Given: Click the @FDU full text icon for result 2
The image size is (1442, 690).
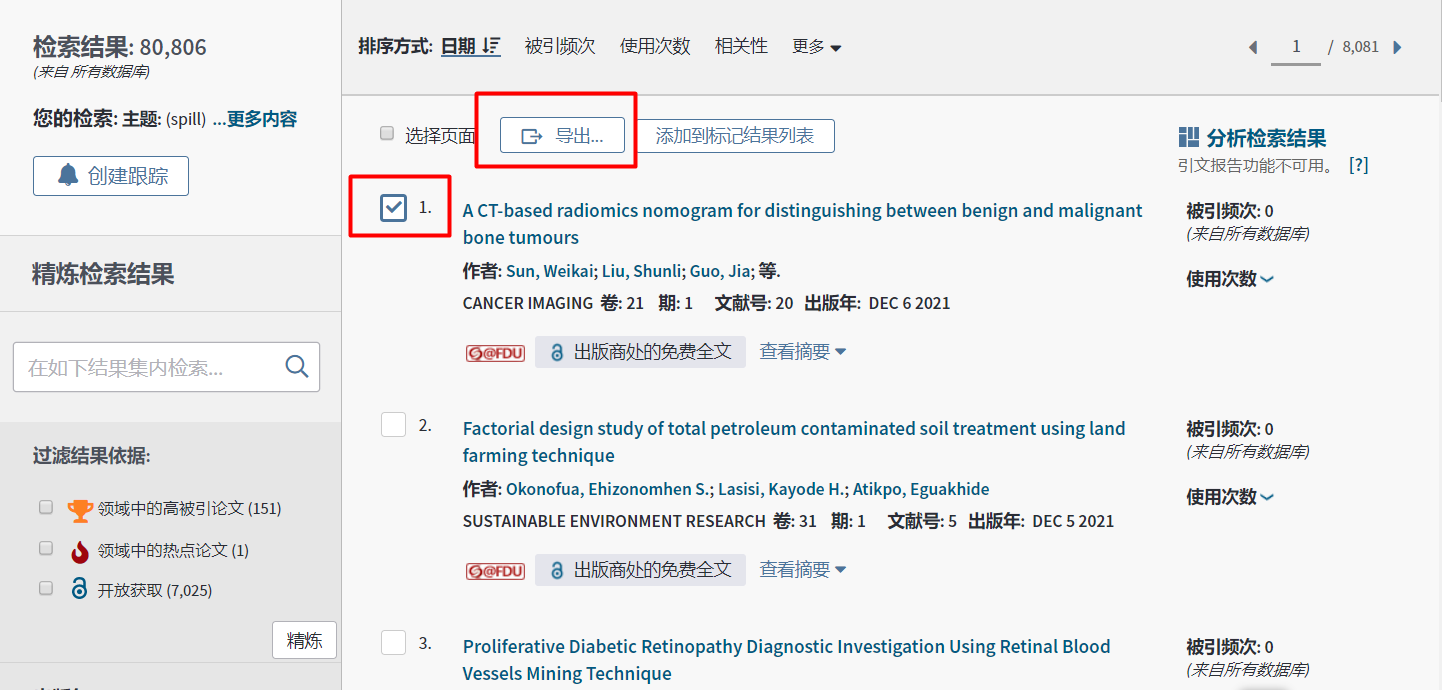Looking at the screenshot, I should point(495,570).
